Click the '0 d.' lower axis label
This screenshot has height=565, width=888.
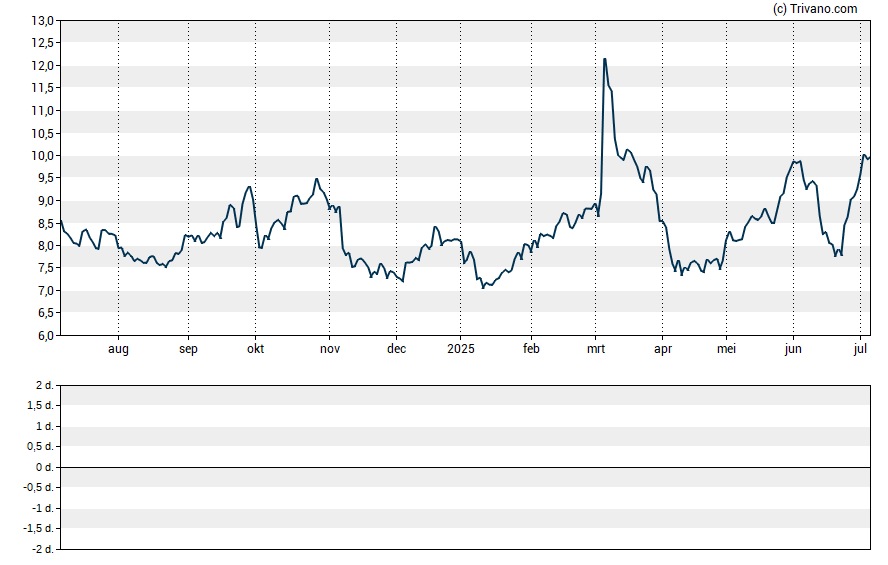coord(45,468)
